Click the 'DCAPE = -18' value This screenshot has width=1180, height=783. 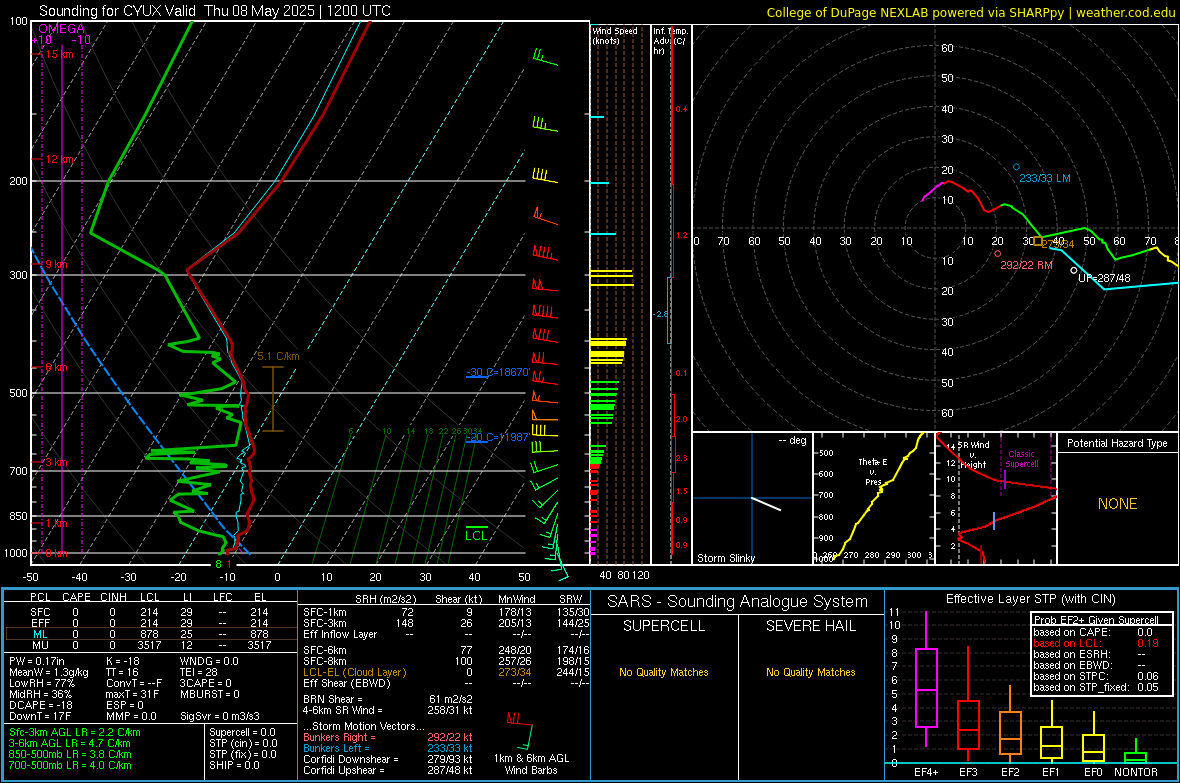41,705
